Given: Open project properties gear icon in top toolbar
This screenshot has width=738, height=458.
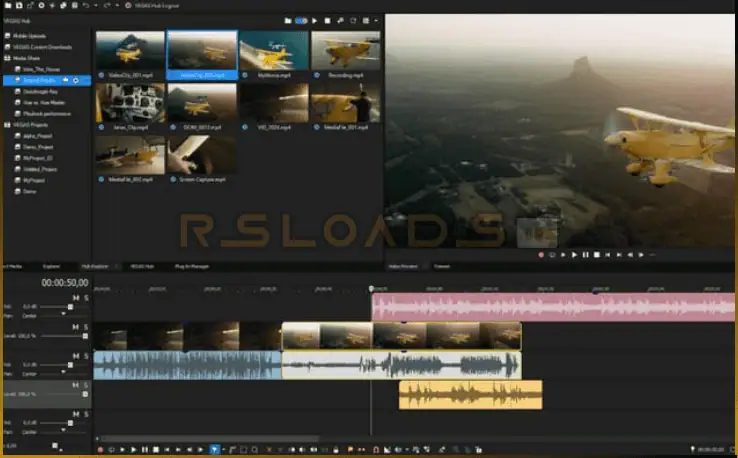Looking at the screenshot, I should pos(41,6).
